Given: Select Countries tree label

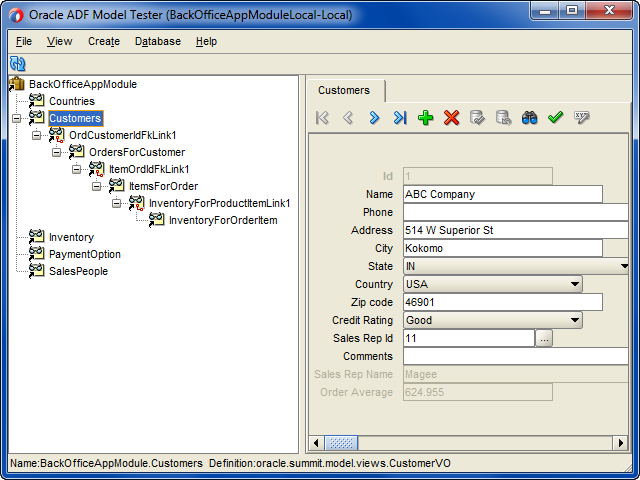Looking at the screenshot, I should coord(72,101).
